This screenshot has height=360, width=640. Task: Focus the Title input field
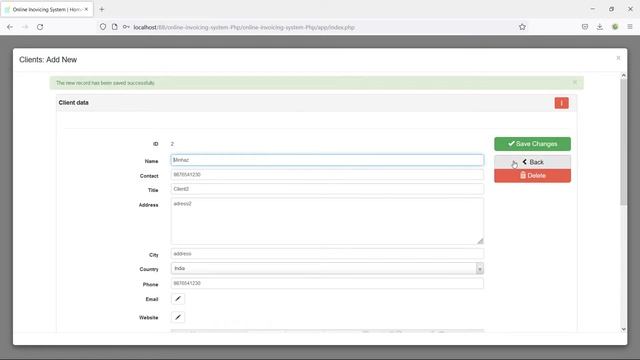(x=327, y=189)
